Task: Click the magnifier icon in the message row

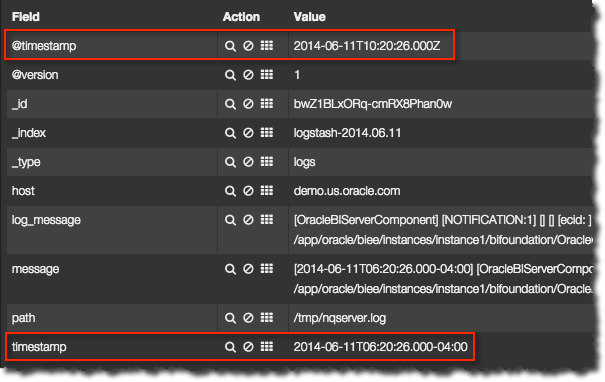Action: 230,269
